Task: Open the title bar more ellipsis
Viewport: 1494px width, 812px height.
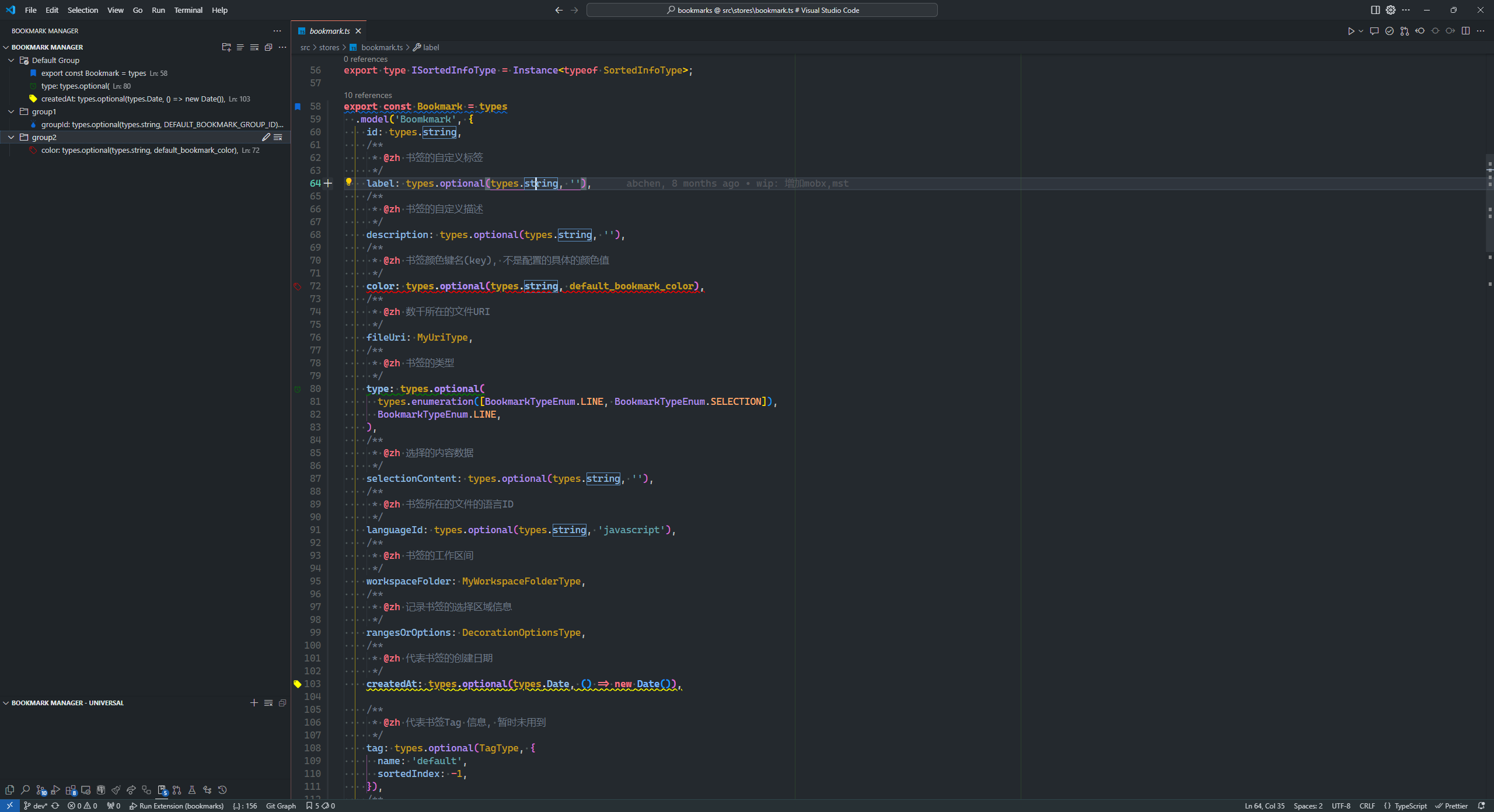Action: (x=1406, y=10)
